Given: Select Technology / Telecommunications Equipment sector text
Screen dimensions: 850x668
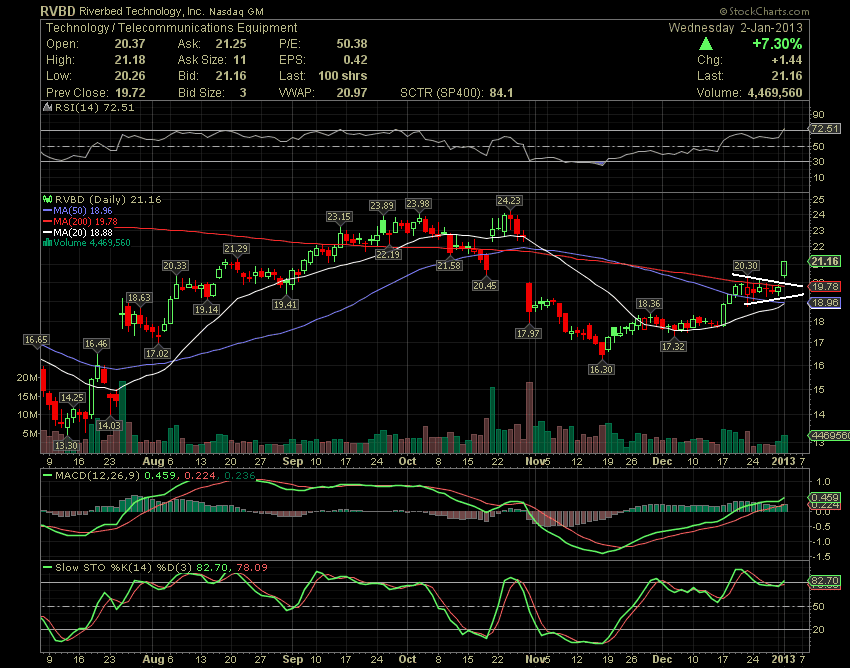Looking at the screenshot, I should coord(171,28).
